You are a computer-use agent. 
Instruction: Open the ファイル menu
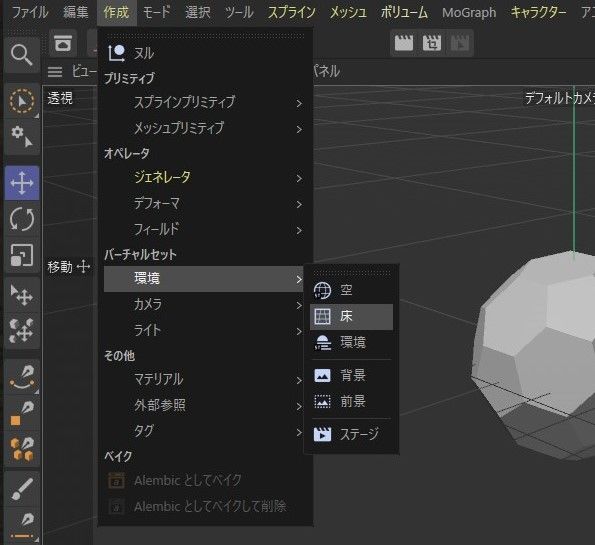(30, 13)
